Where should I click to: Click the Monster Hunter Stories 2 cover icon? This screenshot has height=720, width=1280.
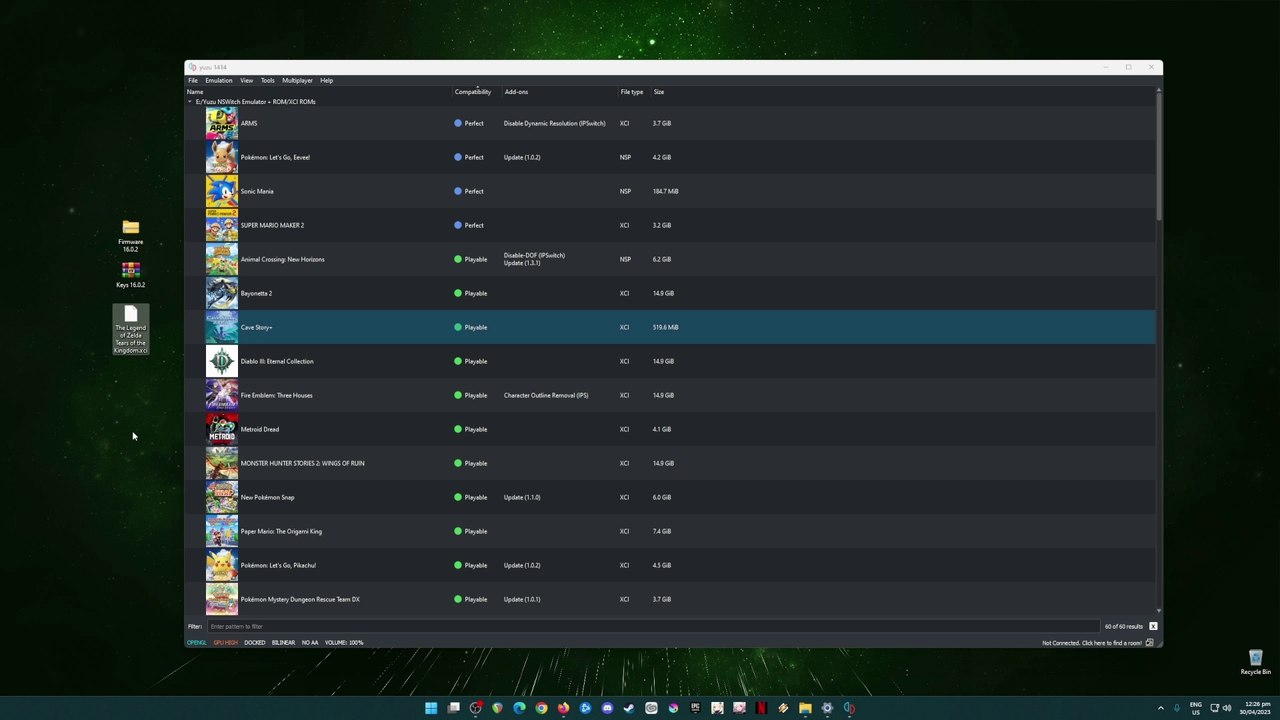coord(222,463)
